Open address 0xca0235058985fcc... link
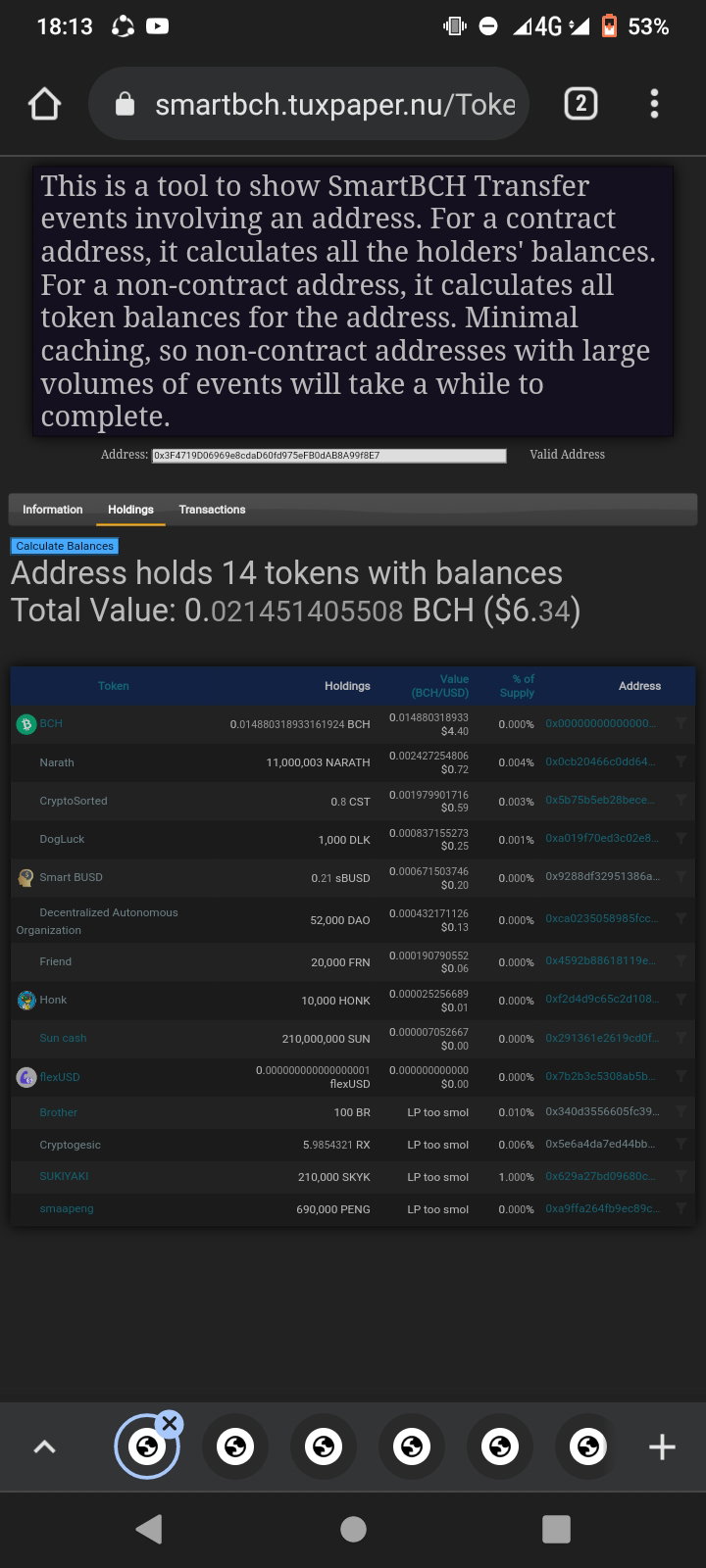This screenshot has height=1568, width=706. (602, 918)
